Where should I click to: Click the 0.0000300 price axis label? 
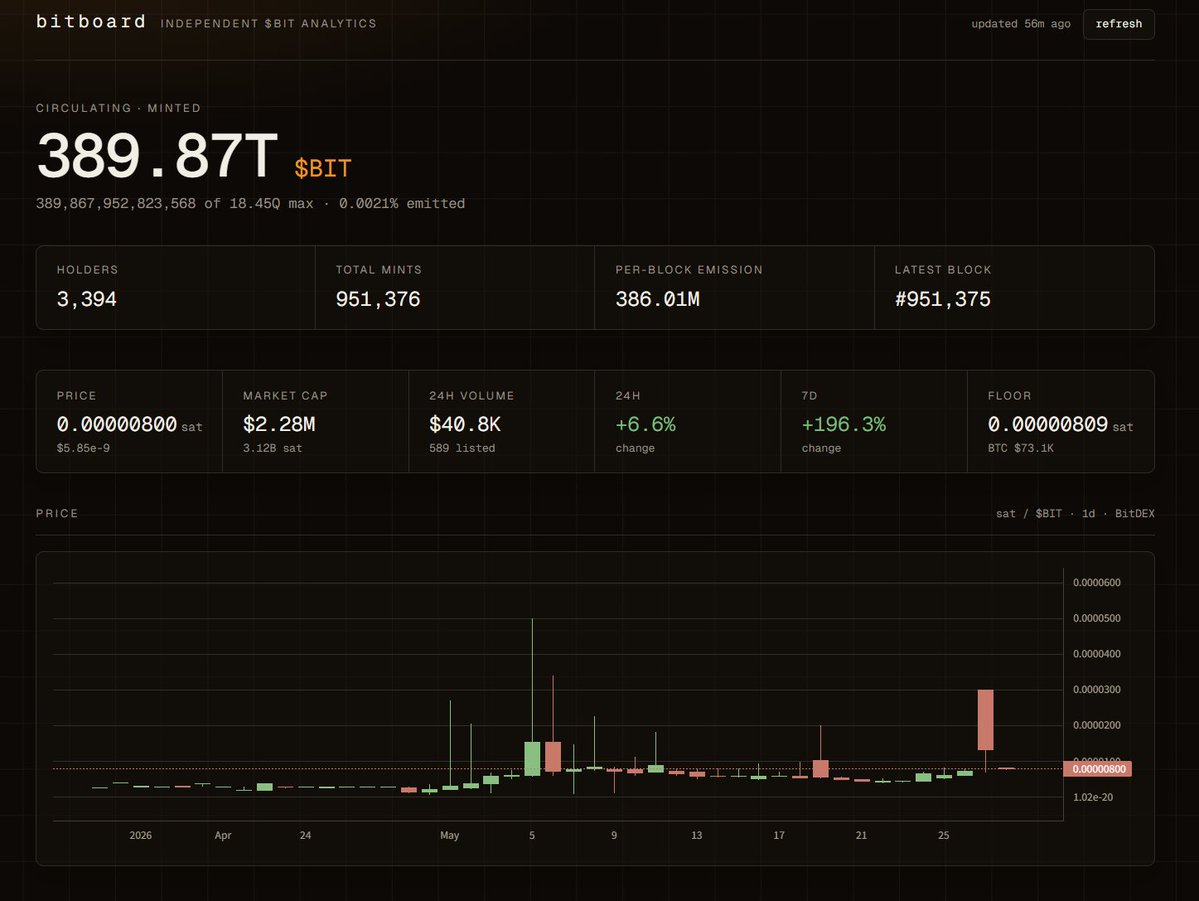[1097, 690]
